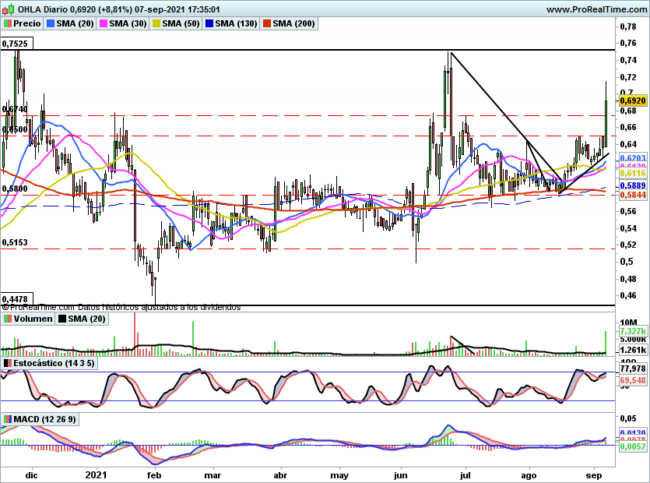
Task: Click the yellow SMA (50) color swatch
Action: click(x=156, y=24)
